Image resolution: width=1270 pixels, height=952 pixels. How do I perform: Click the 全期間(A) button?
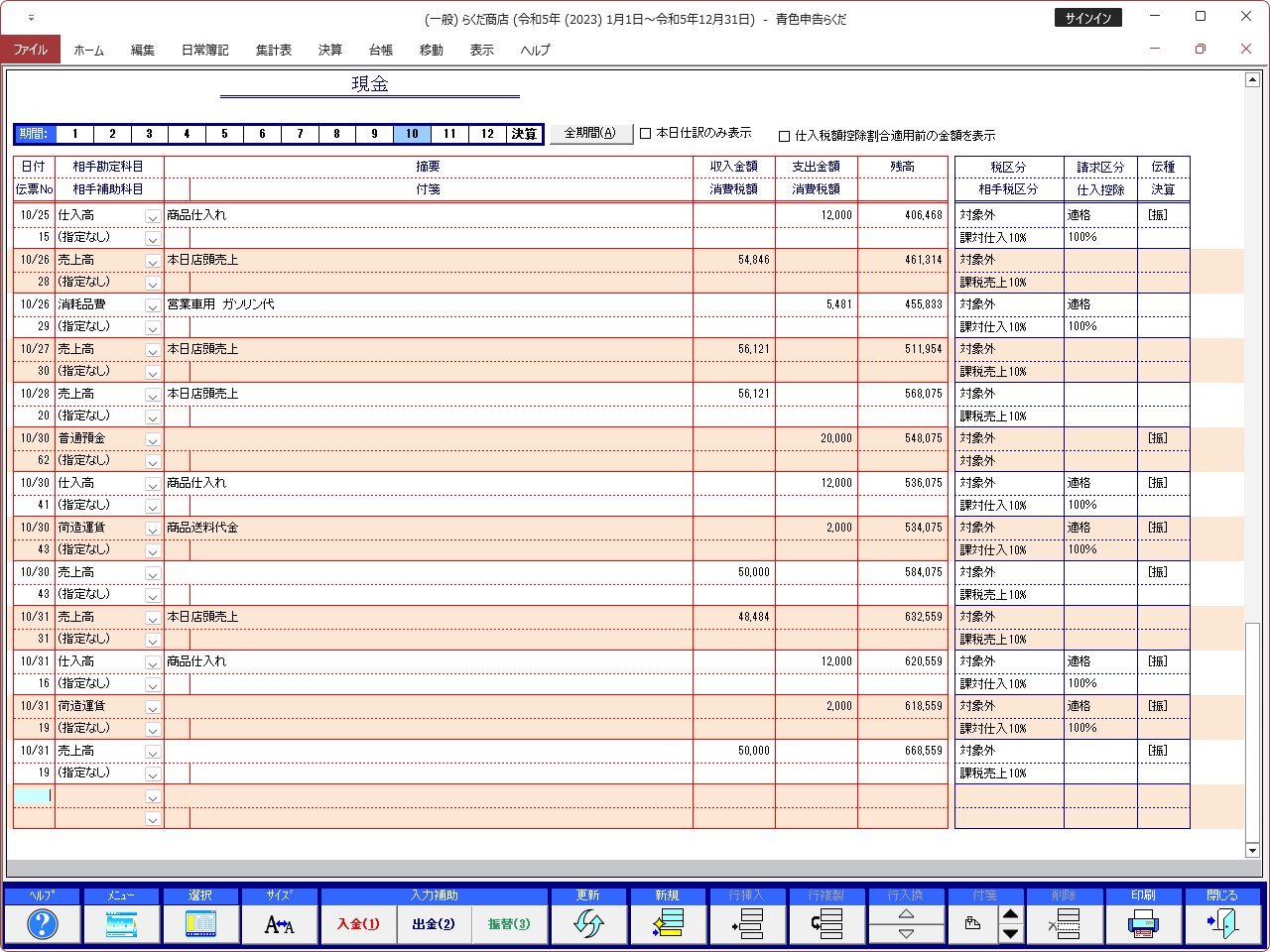coord(590,133)
